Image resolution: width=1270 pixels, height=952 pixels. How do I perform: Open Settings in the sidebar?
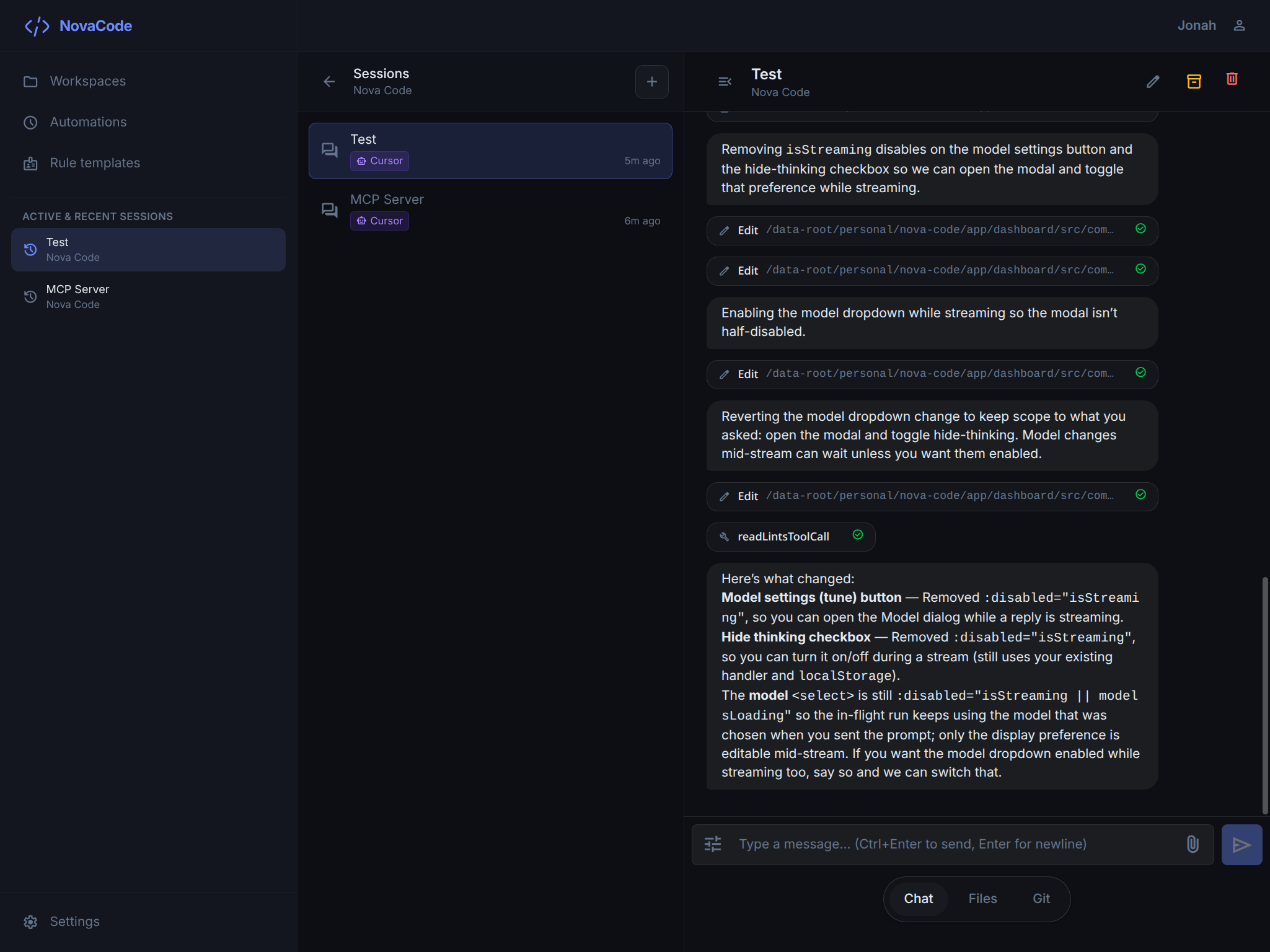tap(149, 922)
